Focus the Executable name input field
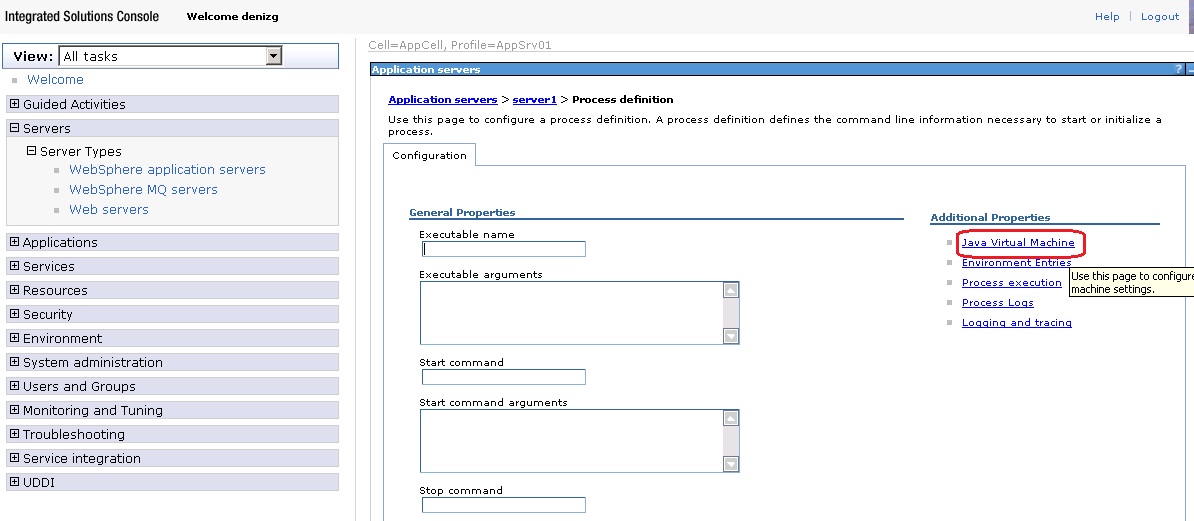Viewport: 1194px width, 521px height. (x=504, y=249)
